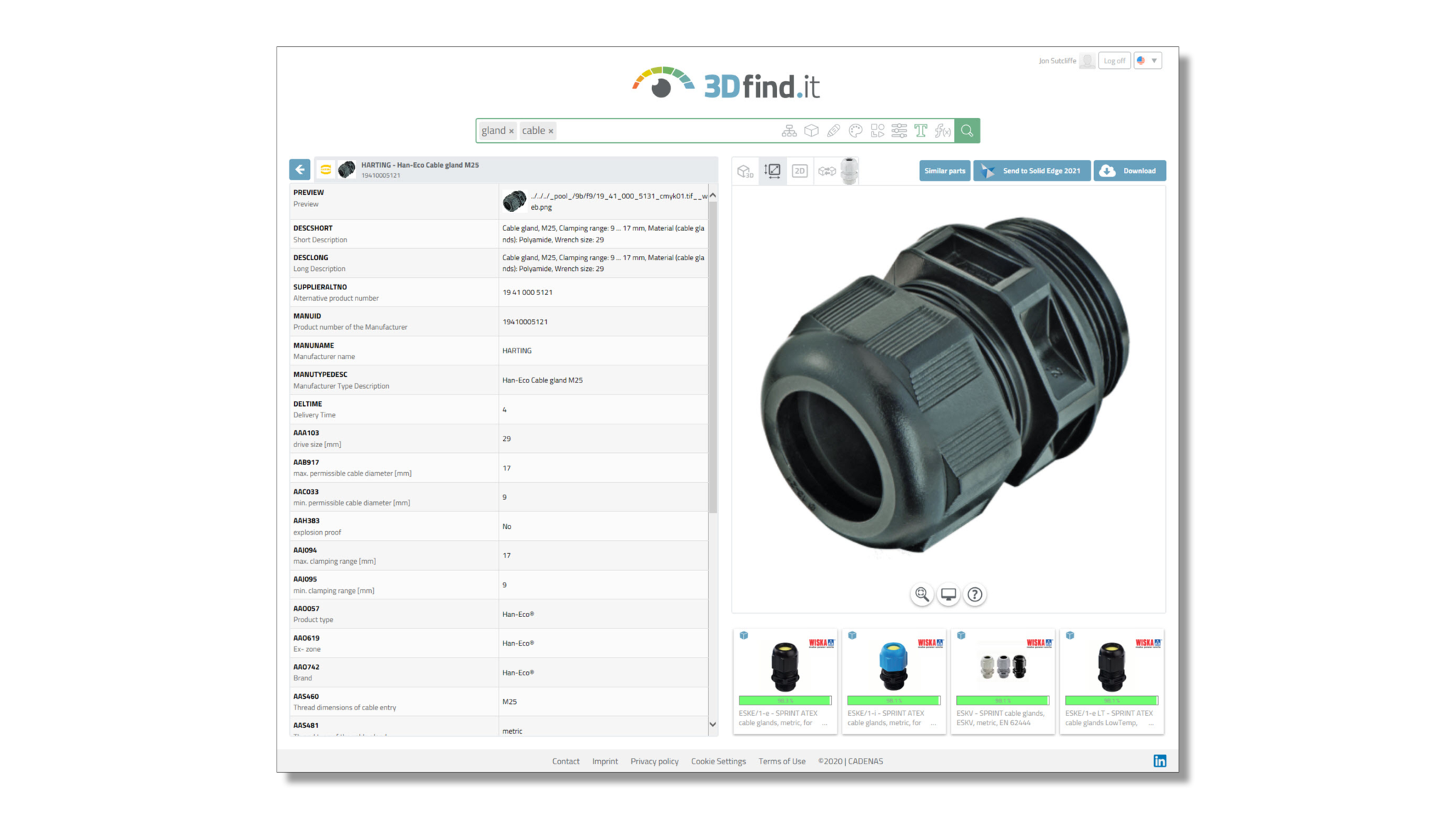This screenshot has height=819, width=1456.
Task: Open the variables search filter icon
Action: coord(899,131)
